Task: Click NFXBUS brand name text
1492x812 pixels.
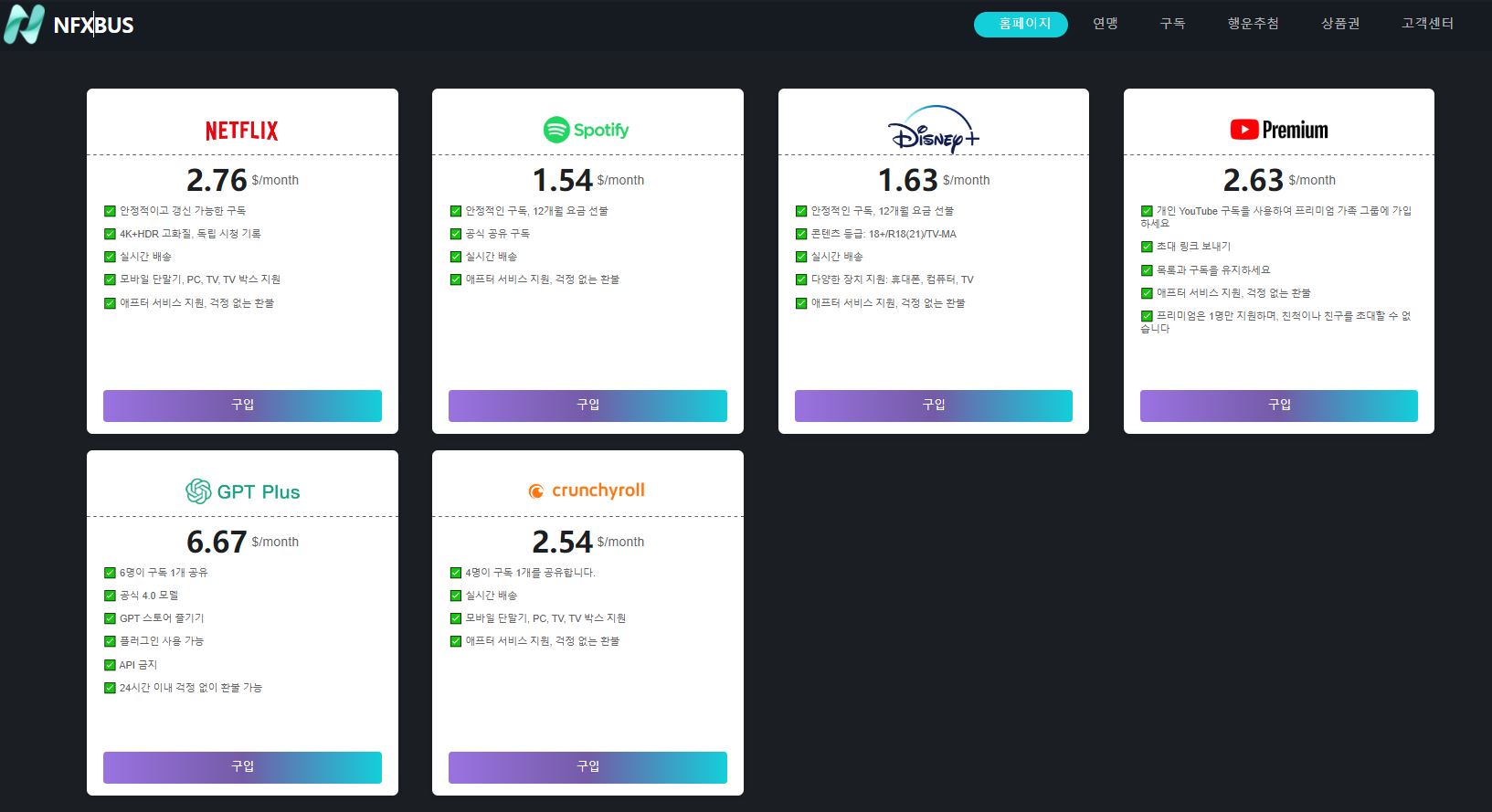Action: 93,26
